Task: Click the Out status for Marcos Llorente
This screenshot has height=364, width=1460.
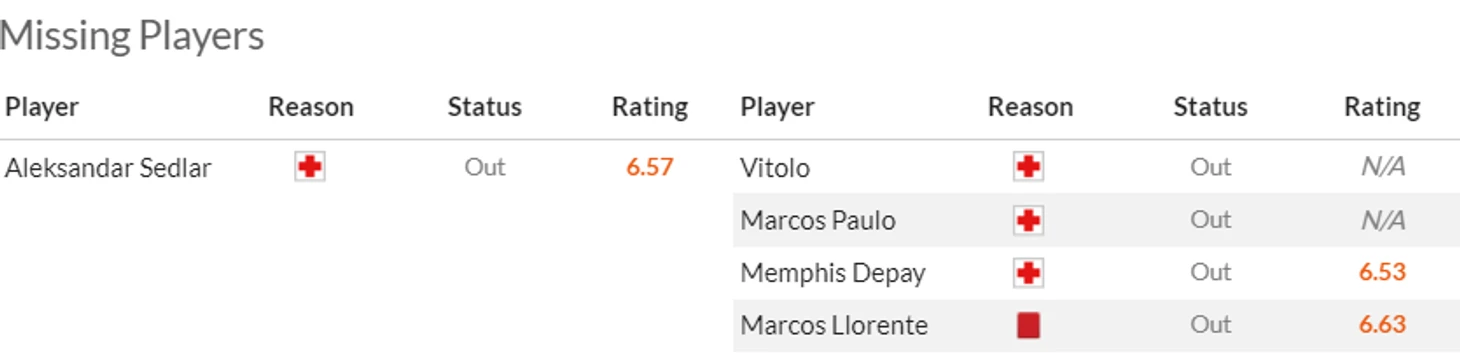Action: tap(1210, 325)
